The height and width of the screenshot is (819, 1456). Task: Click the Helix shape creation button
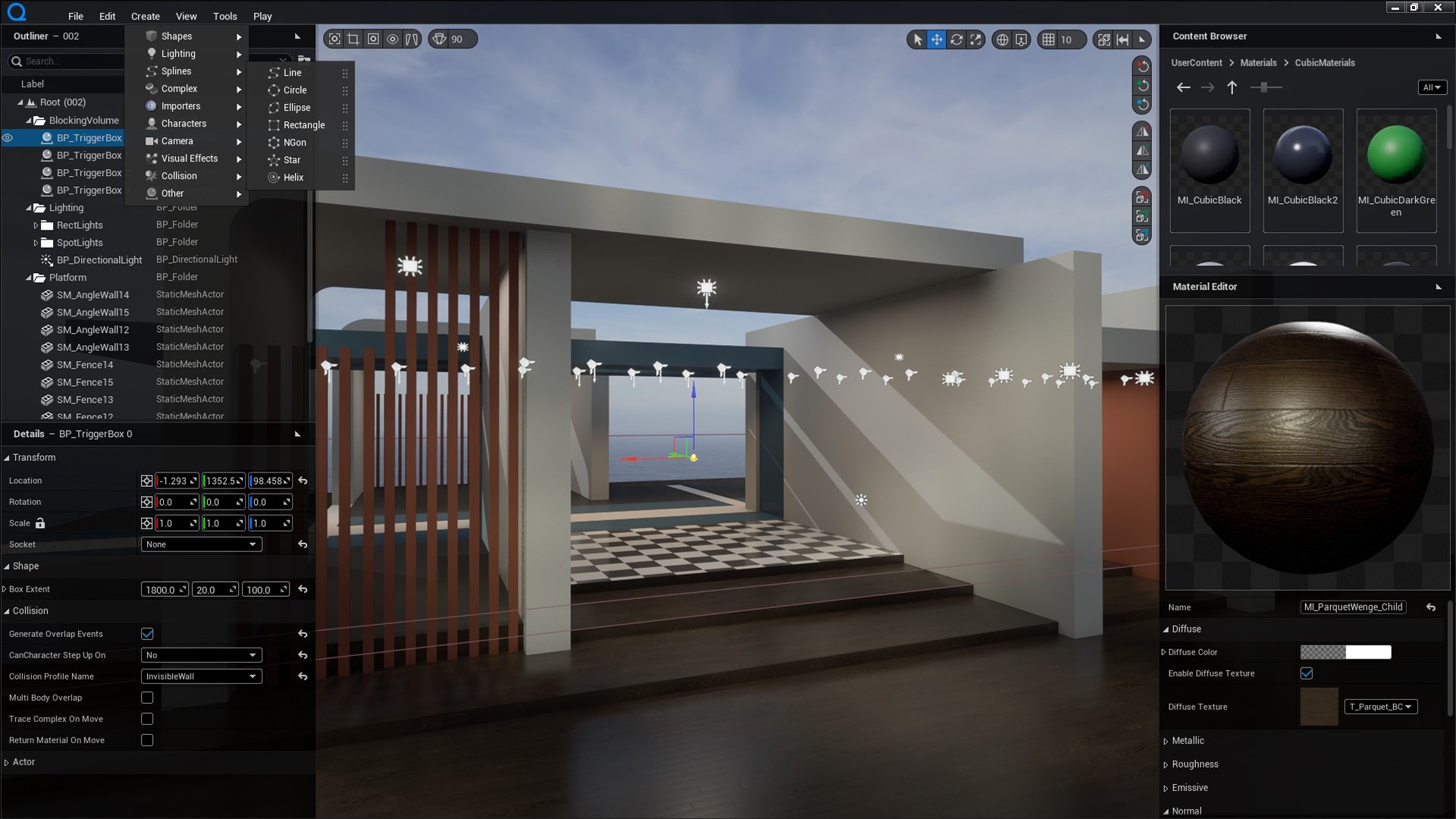293,177
